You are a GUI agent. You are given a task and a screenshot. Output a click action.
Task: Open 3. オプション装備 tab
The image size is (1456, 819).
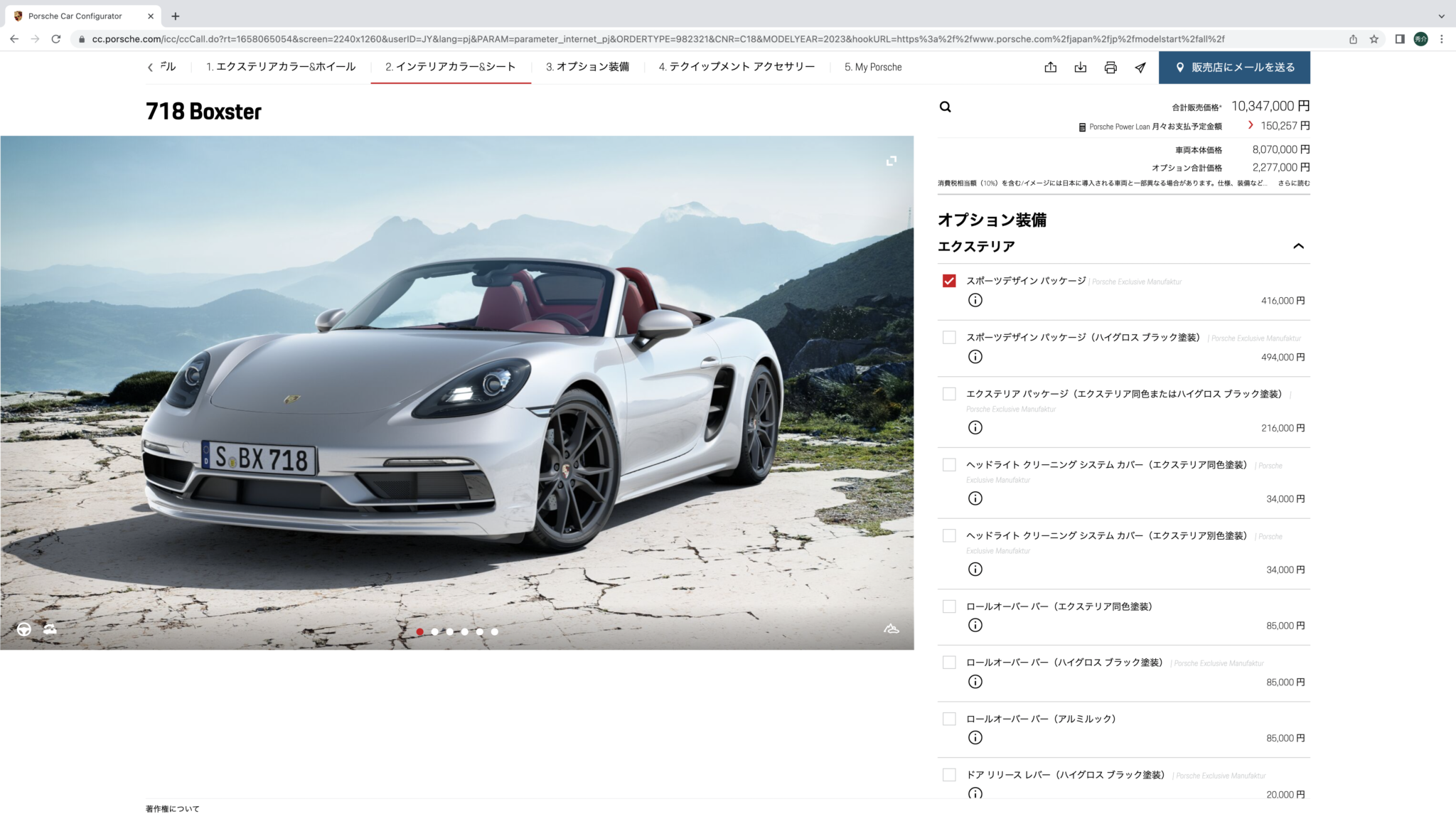click(587, 67)
